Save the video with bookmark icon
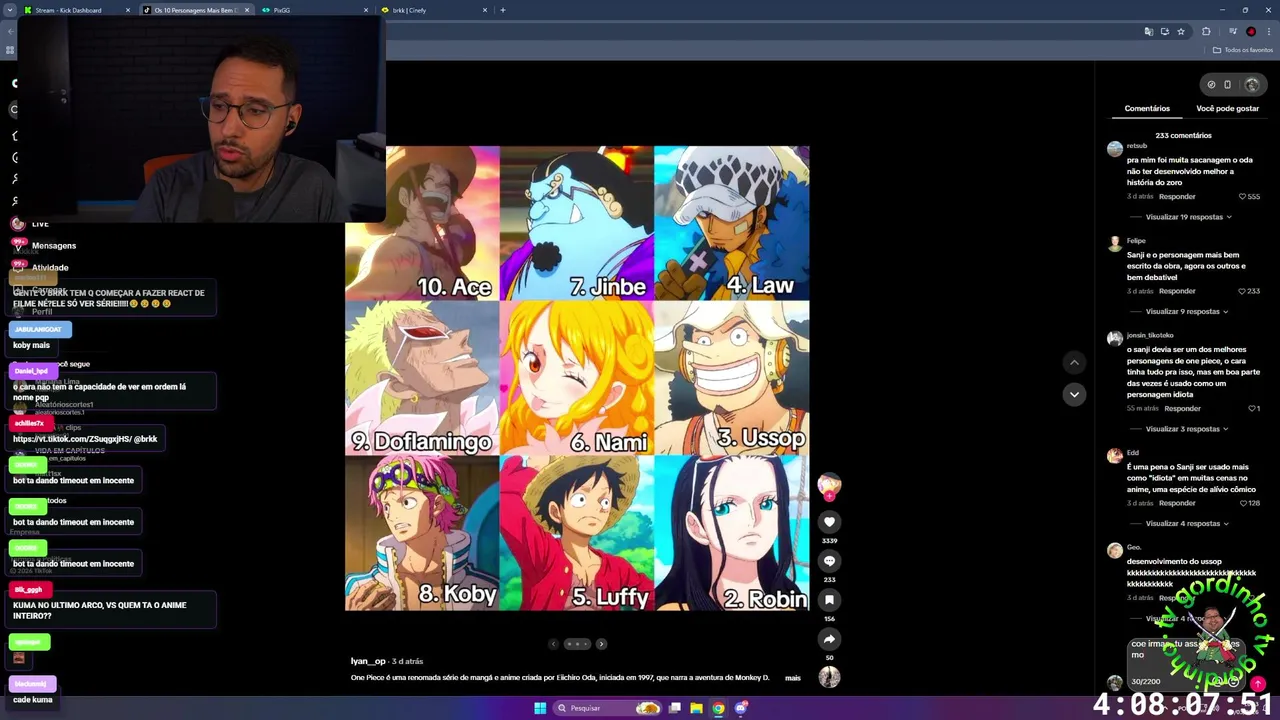Viewport: 1280px width, 720px height. 829,600
